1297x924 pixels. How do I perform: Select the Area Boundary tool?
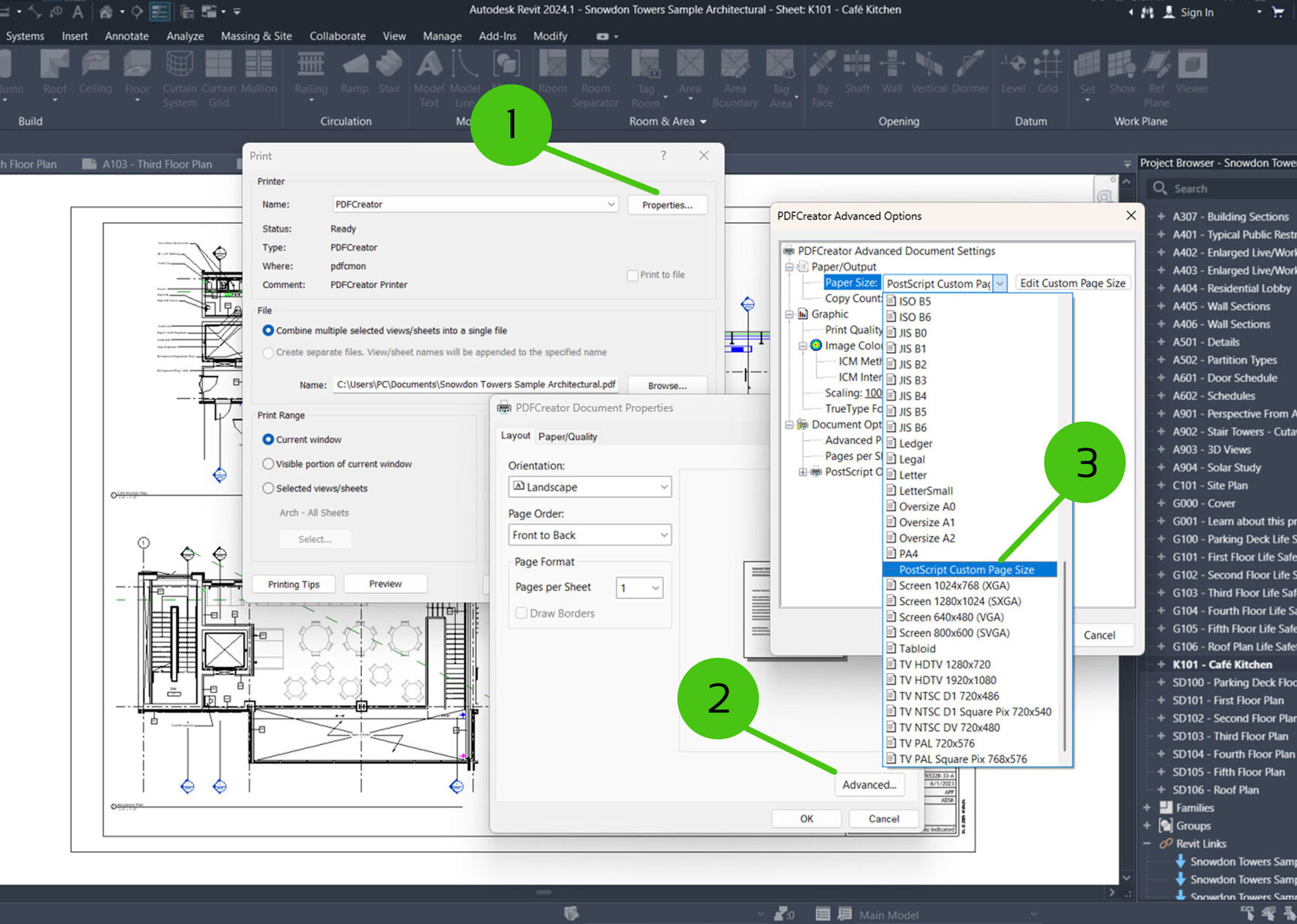pos(735,78)
